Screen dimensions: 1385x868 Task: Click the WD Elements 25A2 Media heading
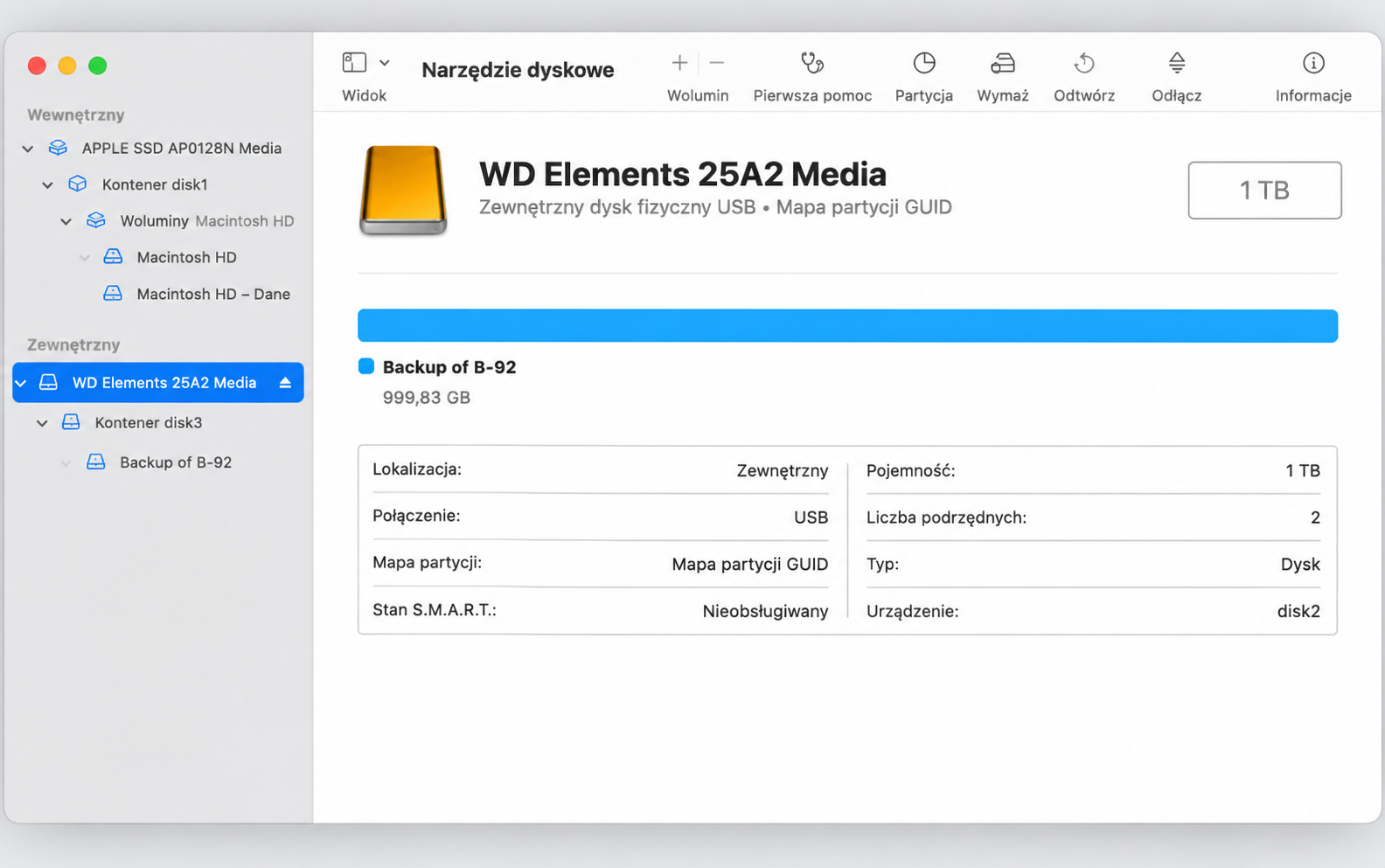click(x=683, y=174)
